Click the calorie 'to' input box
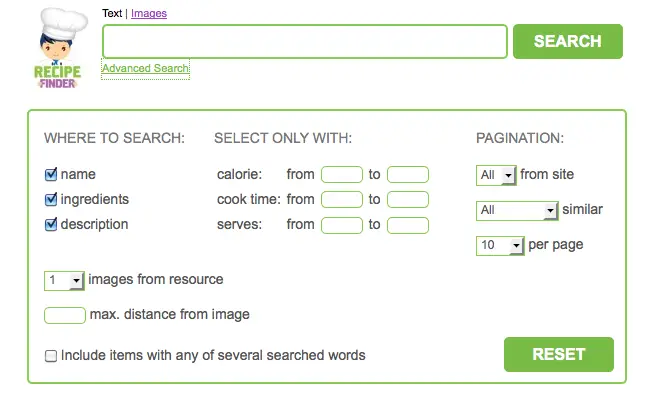 click(408, 175)
